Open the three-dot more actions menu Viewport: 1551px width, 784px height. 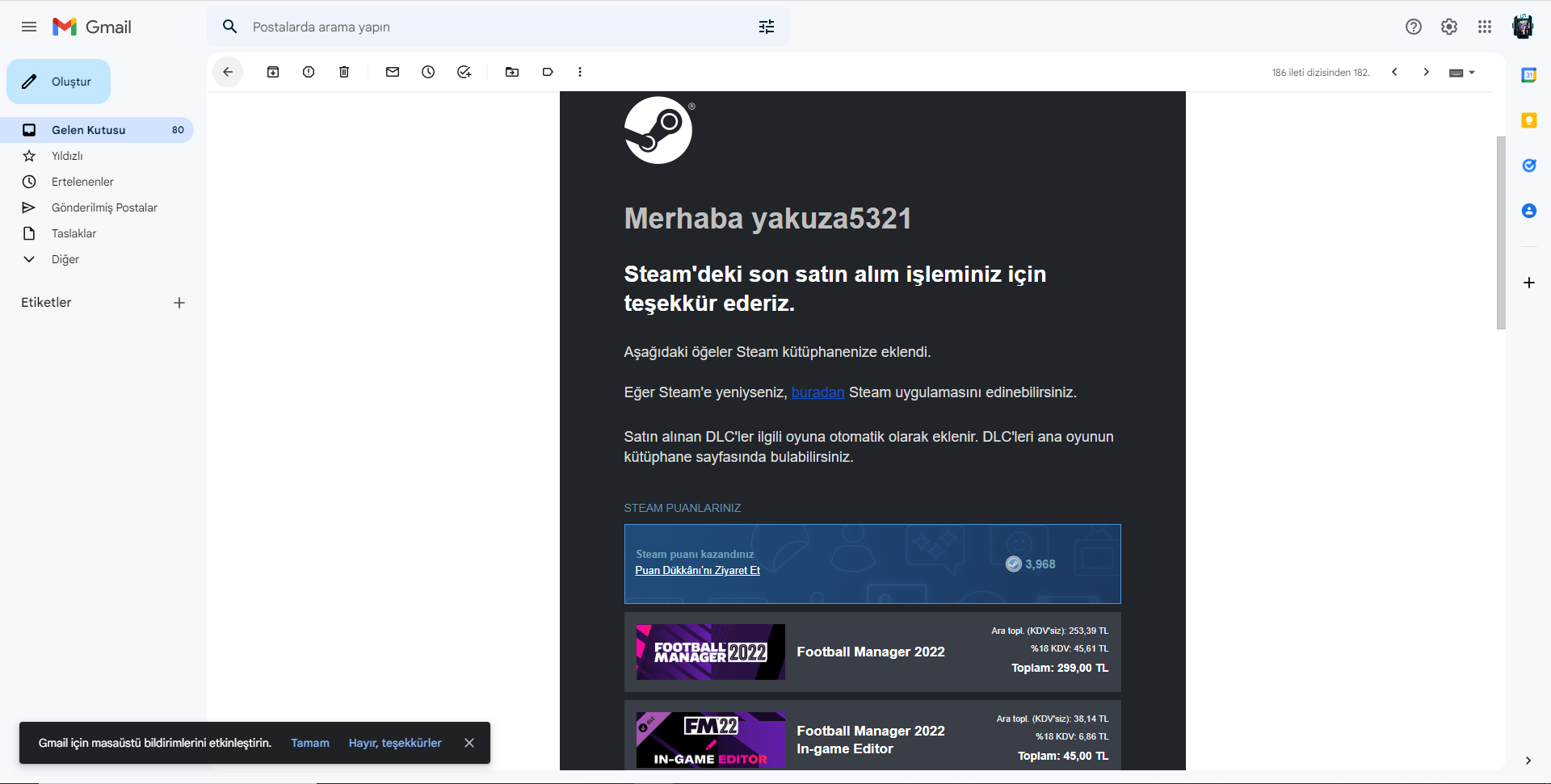(580, 72)
